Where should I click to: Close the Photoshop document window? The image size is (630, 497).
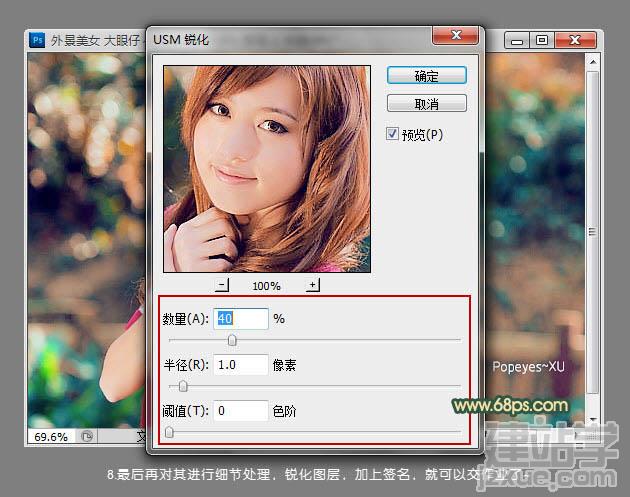pos(575,40)
